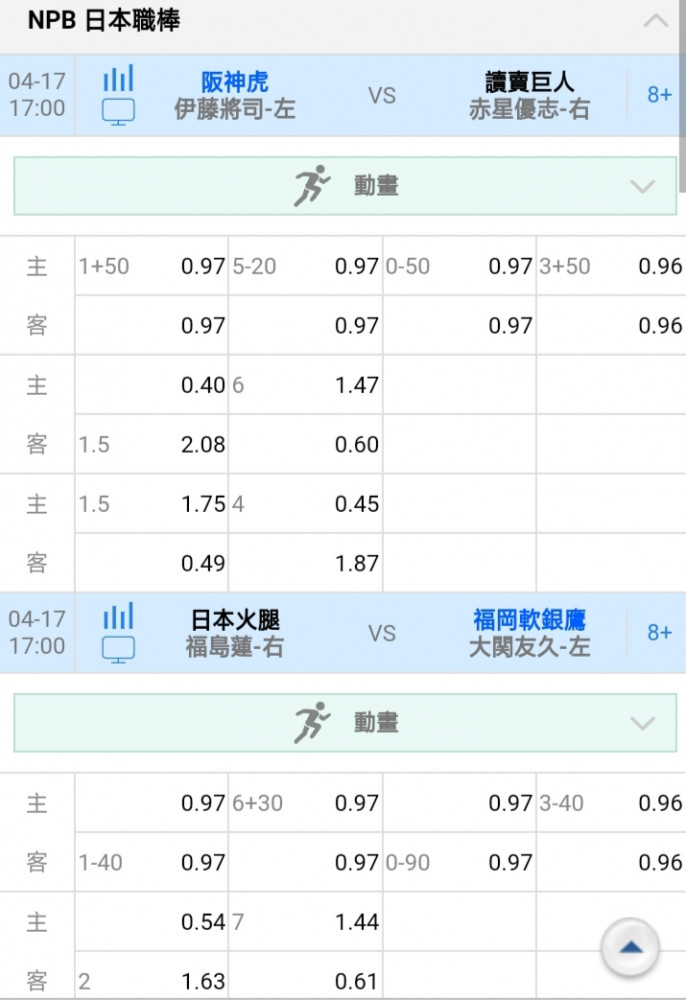The width and height of the screenshot is (686, 1000).
Task: Select home 1+50 handicap odds 0.97
Action: tap(152, 266)
